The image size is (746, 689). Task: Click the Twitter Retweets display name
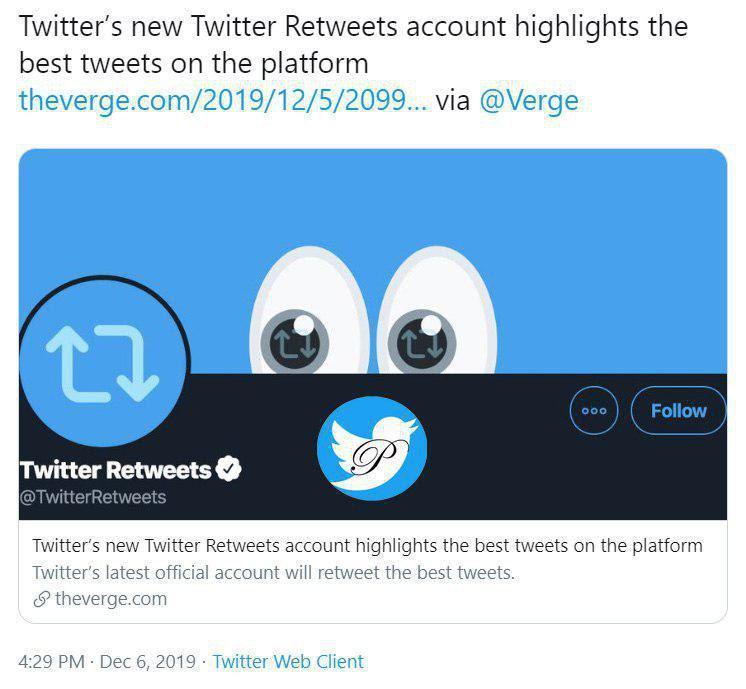(x=116, y=470)
